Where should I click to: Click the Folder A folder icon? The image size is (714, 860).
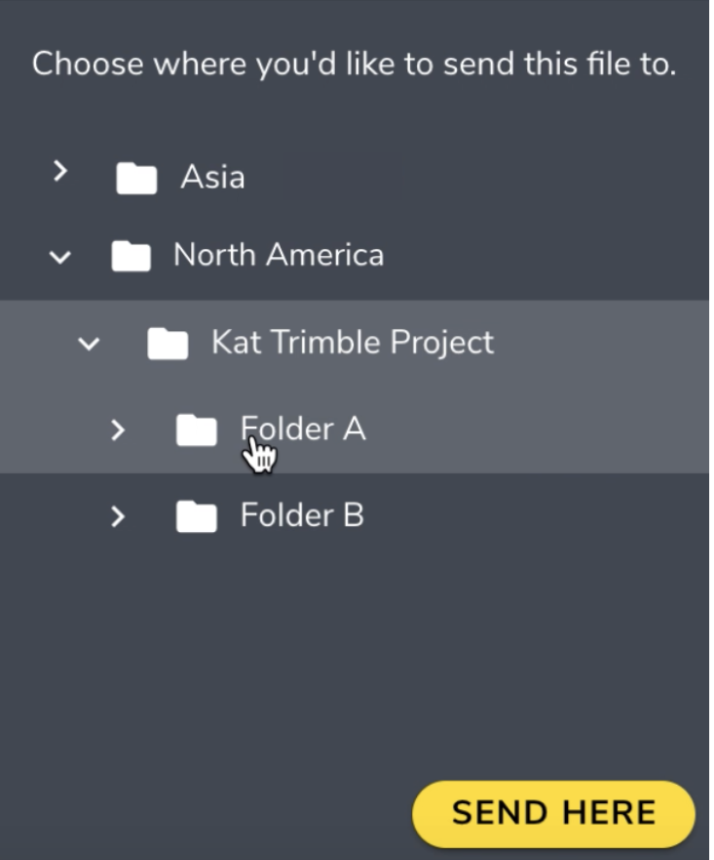click(x=196, y=430)
